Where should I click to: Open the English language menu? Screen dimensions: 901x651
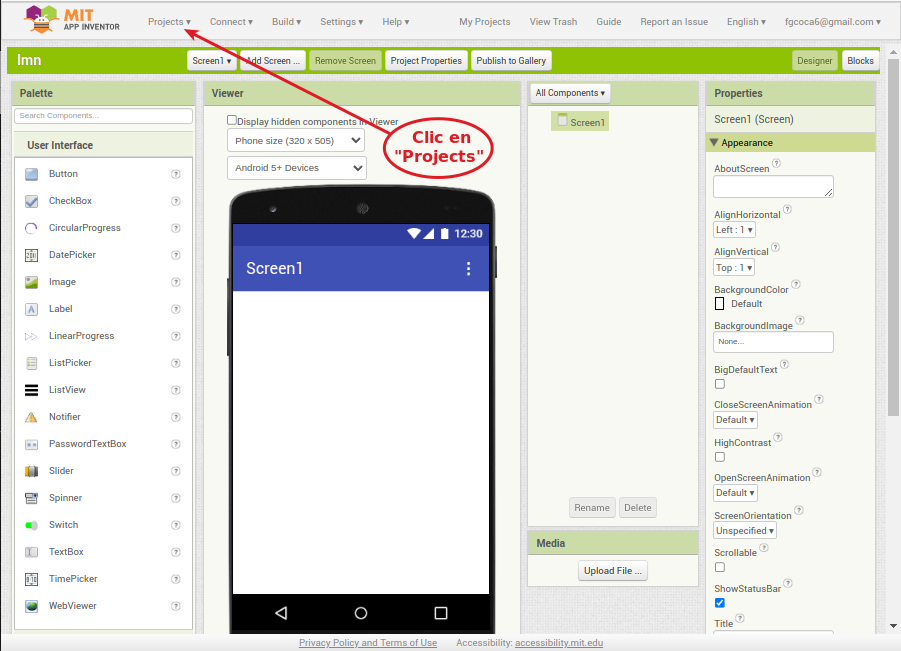pyautogui.click(x=746, y=22)
